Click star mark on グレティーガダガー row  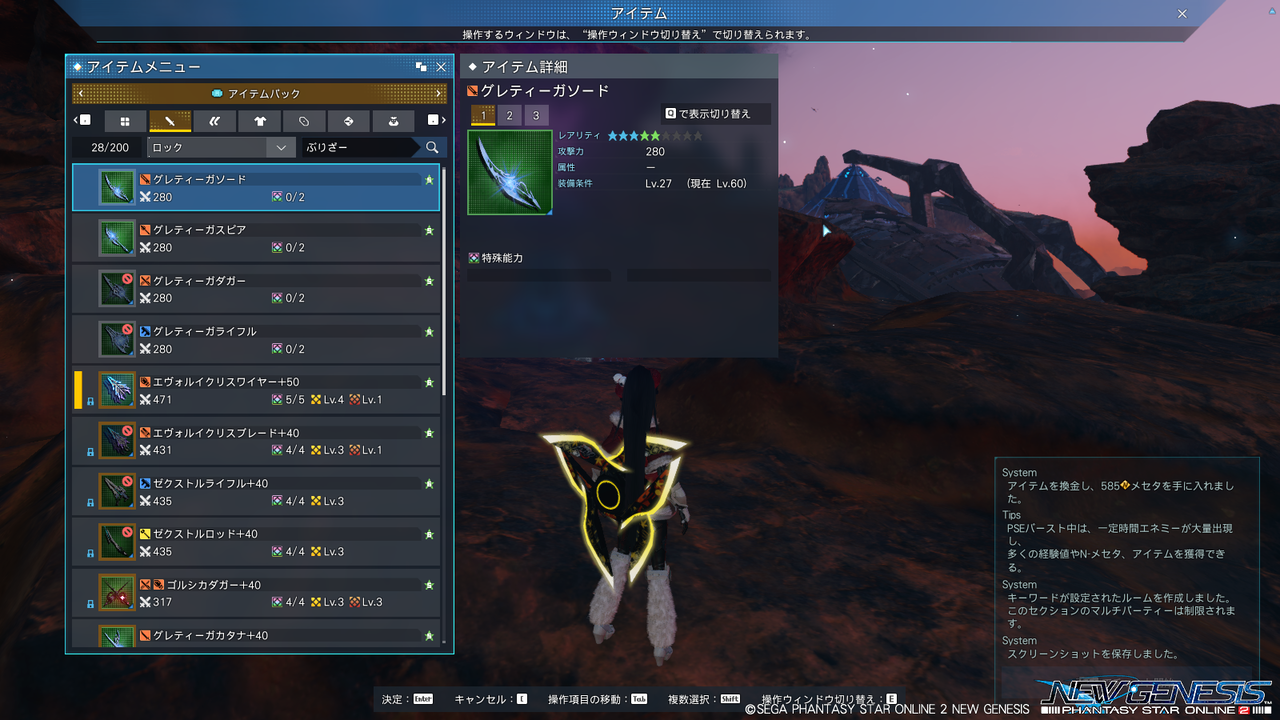coord(429,281)
